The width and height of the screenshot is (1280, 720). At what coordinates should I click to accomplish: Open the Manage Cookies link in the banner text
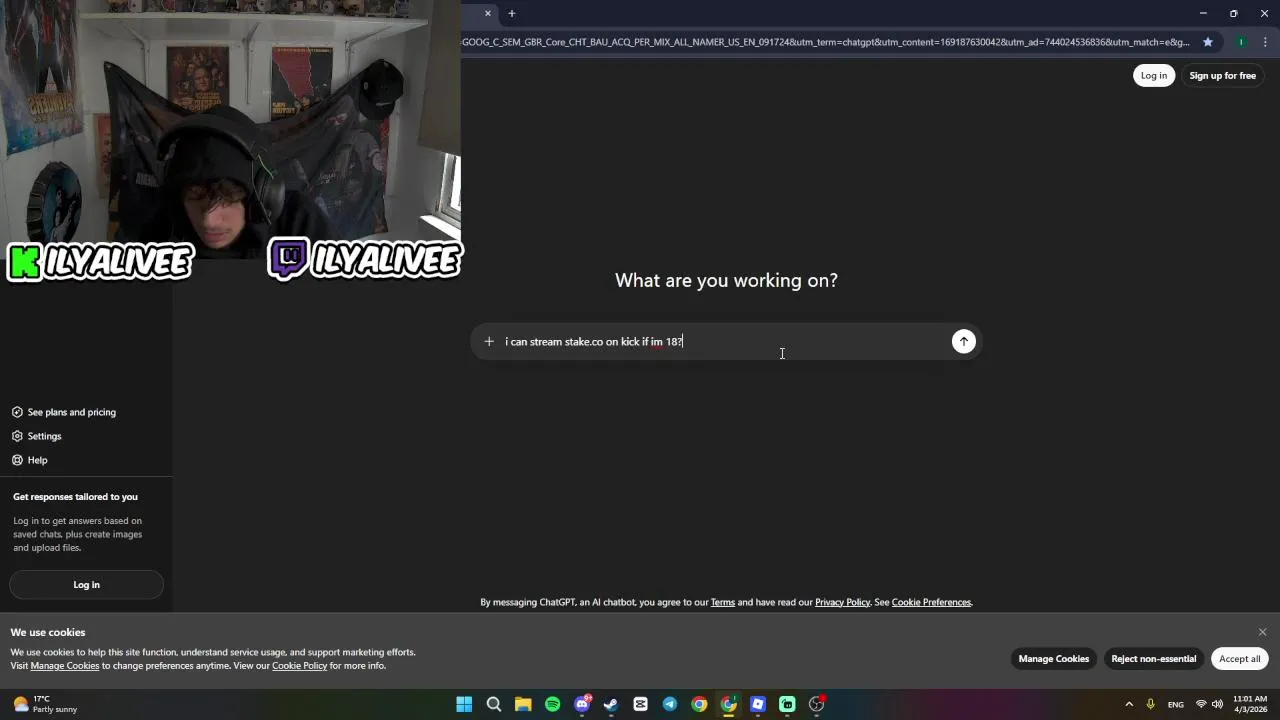(x=65, y=666)
